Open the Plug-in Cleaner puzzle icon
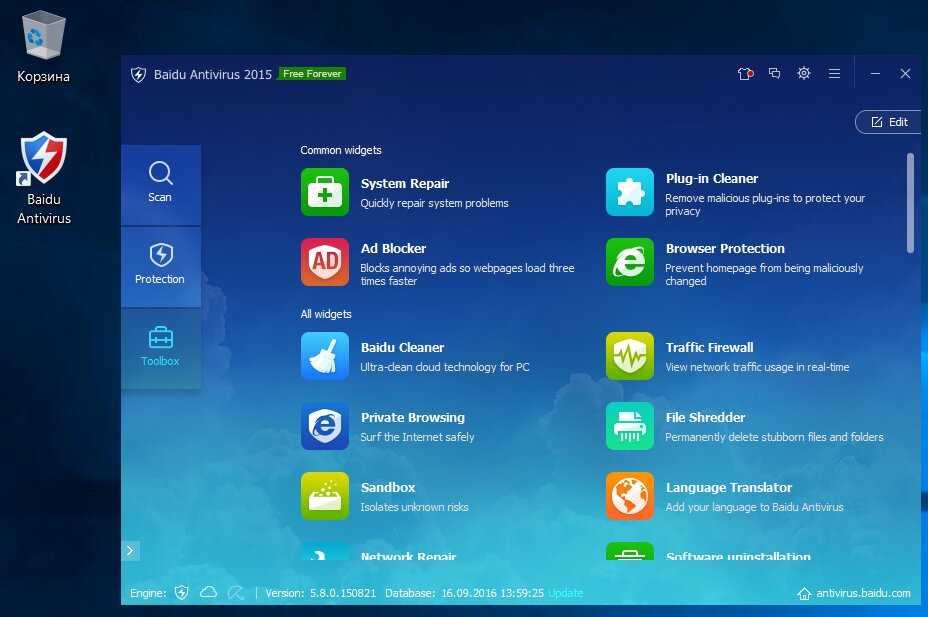The height and width of the screenshot is (617, 928). (x=630, y=192)
